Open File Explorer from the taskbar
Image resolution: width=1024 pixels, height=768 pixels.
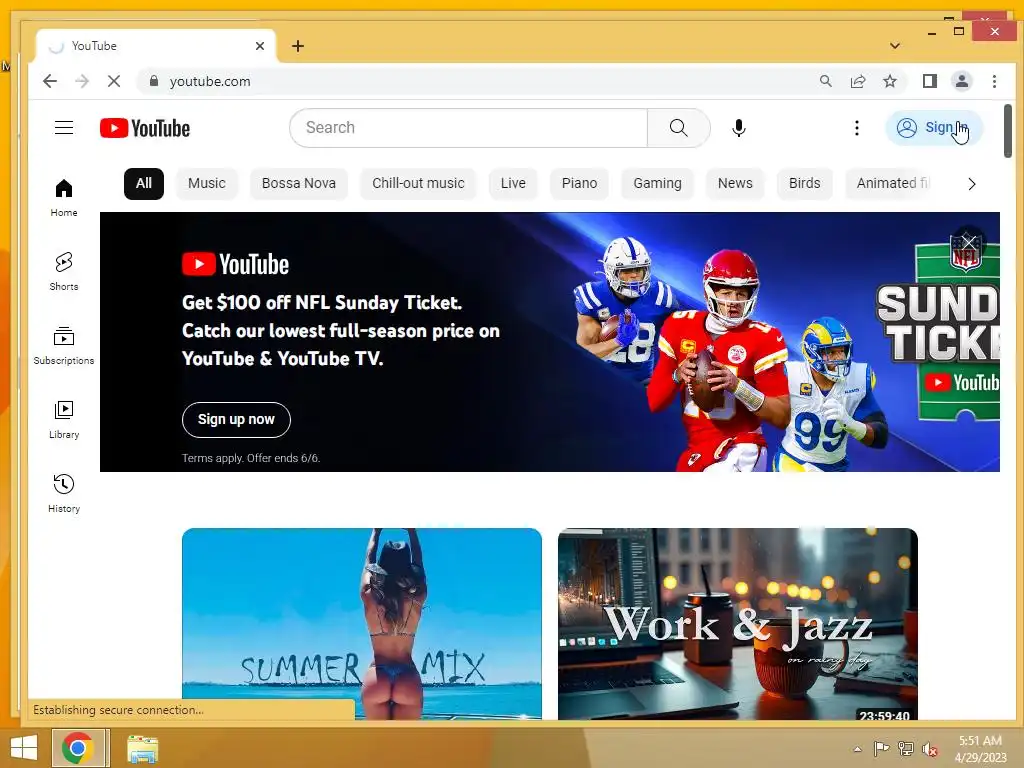(142, 748)
